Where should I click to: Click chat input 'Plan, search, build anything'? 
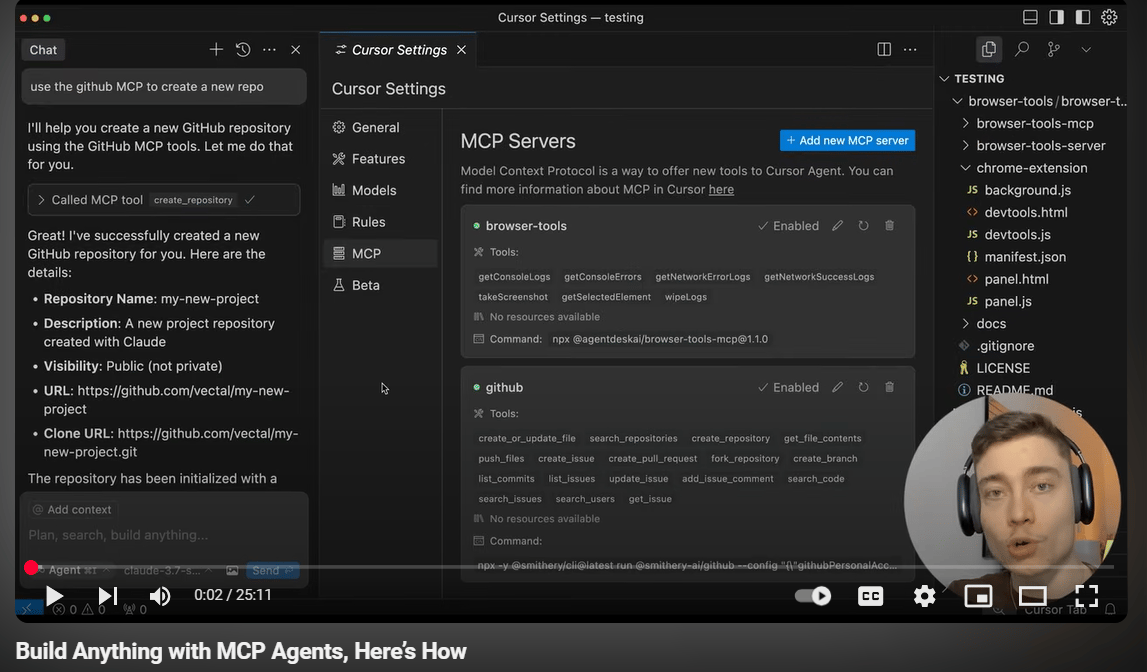pyautogui.click(x=118, y=535)
